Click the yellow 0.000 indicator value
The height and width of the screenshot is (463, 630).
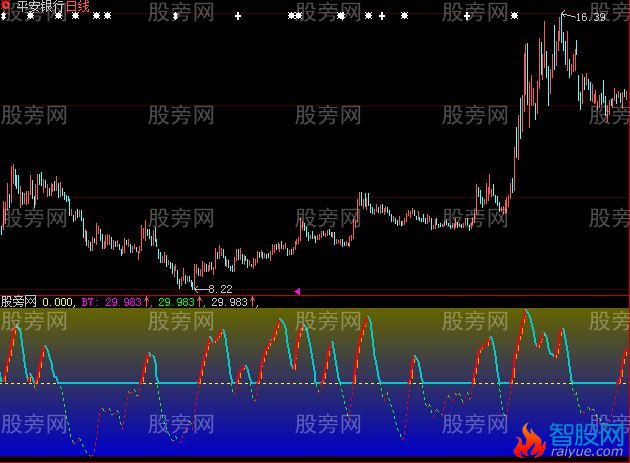click(57, 302)
